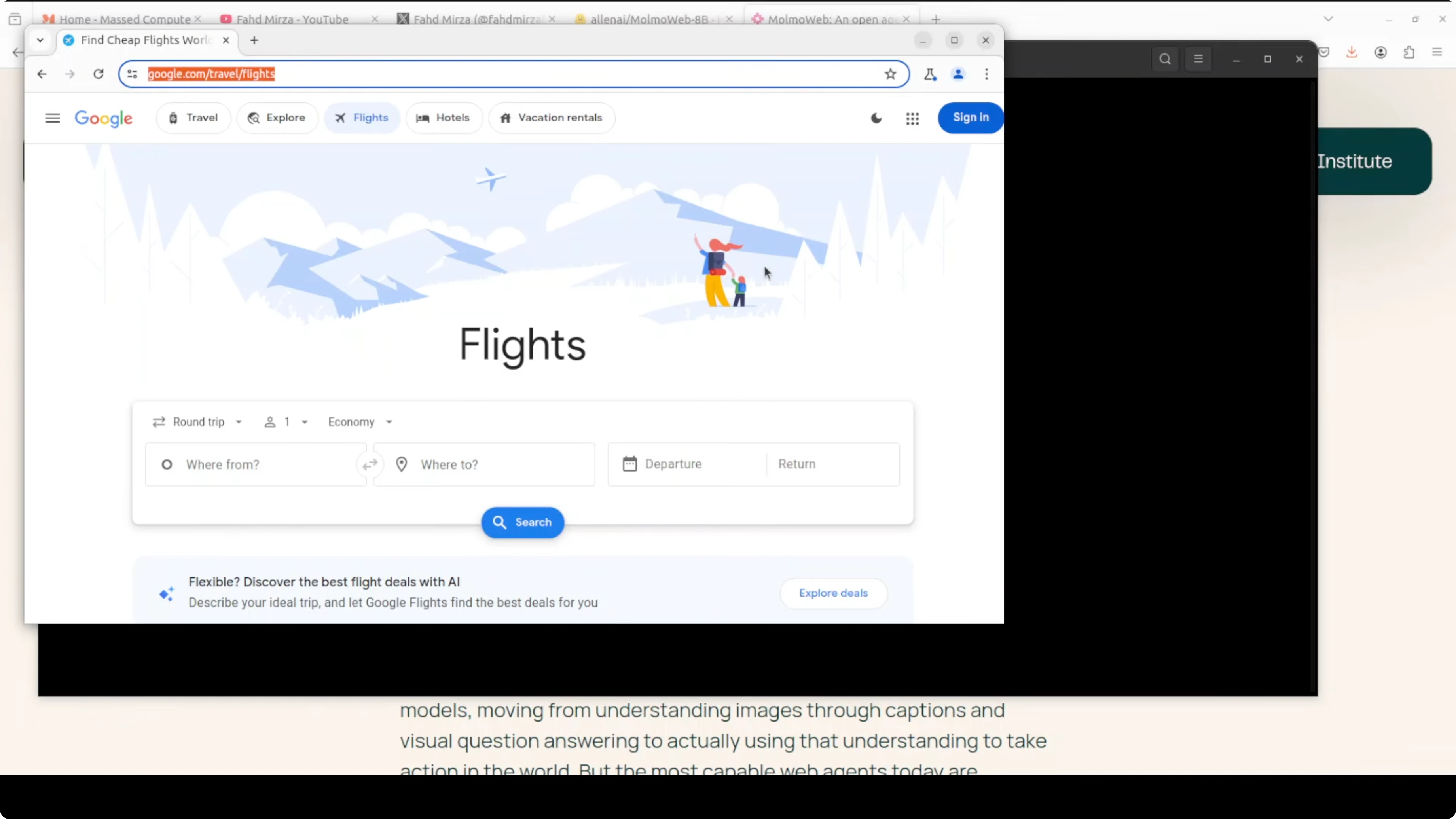
Task: Reload the Google Flights page
Action: pyautogui.click(x=99, y=74)
